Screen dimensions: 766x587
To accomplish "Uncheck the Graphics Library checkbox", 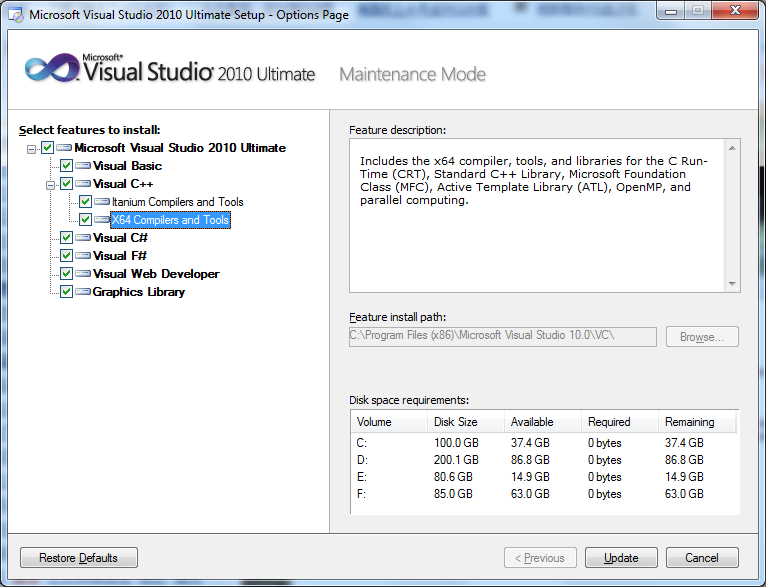I will [66, 292].
